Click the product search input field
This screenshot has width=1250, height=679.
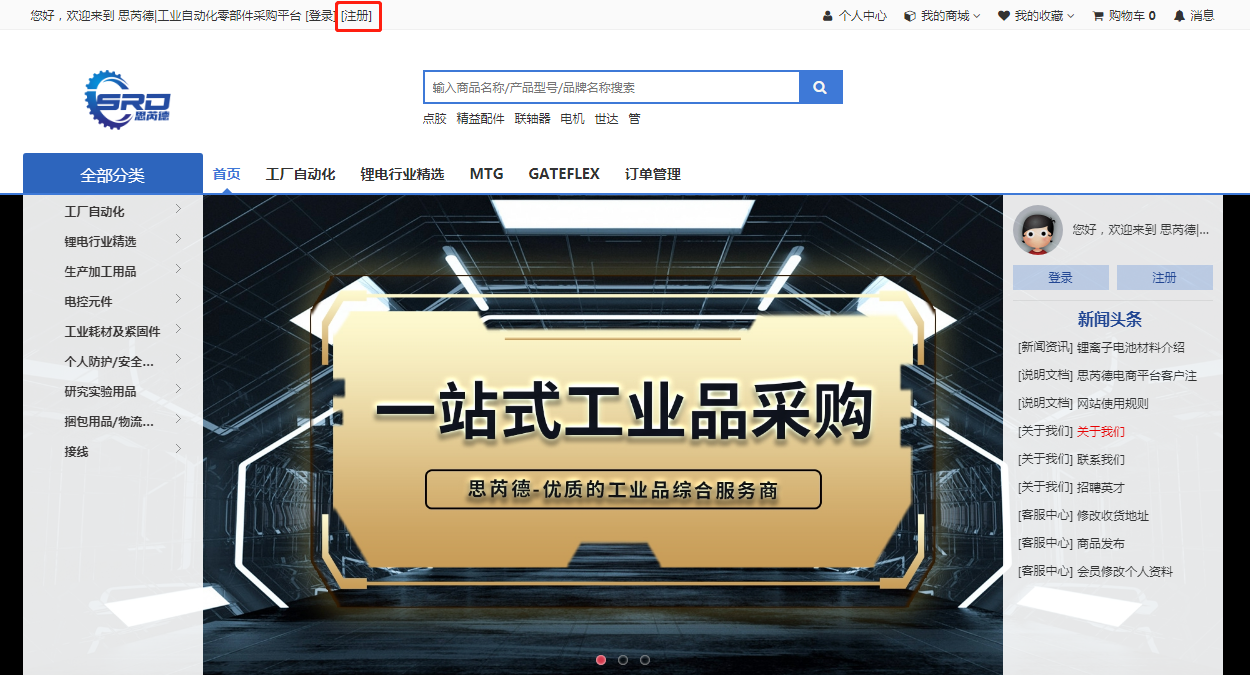pos(612,87)
